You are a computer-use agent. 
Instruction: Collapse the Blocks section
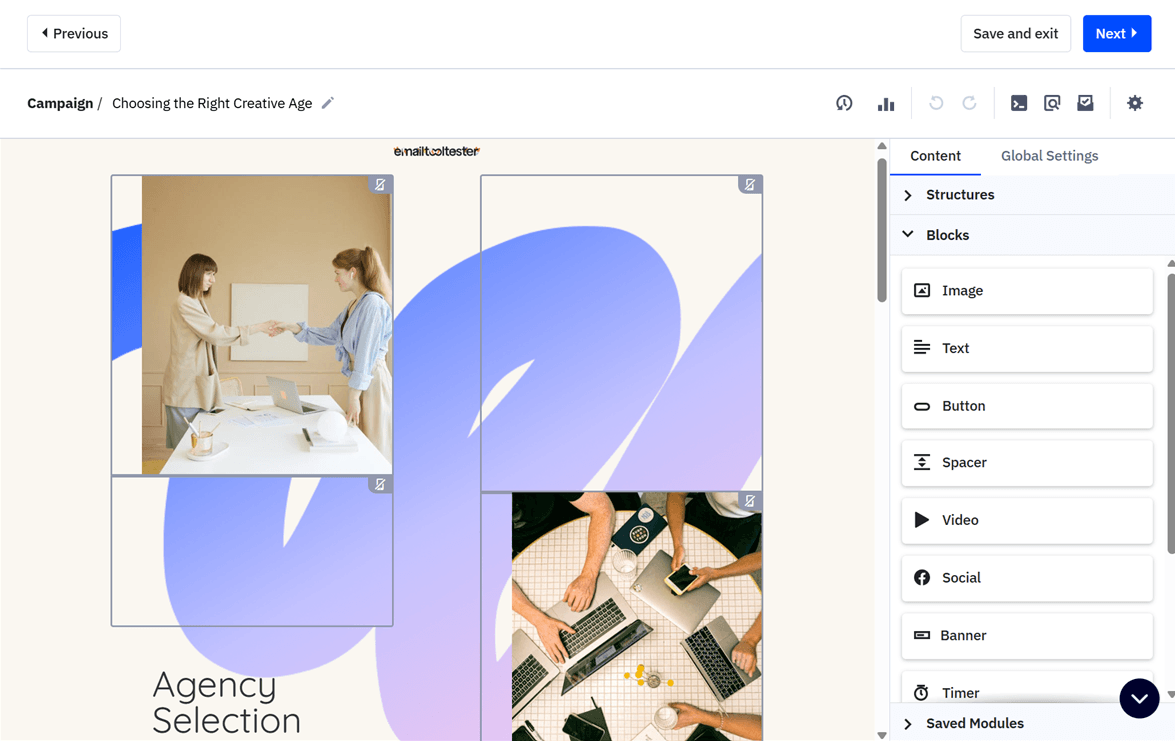pos(1032,235)
